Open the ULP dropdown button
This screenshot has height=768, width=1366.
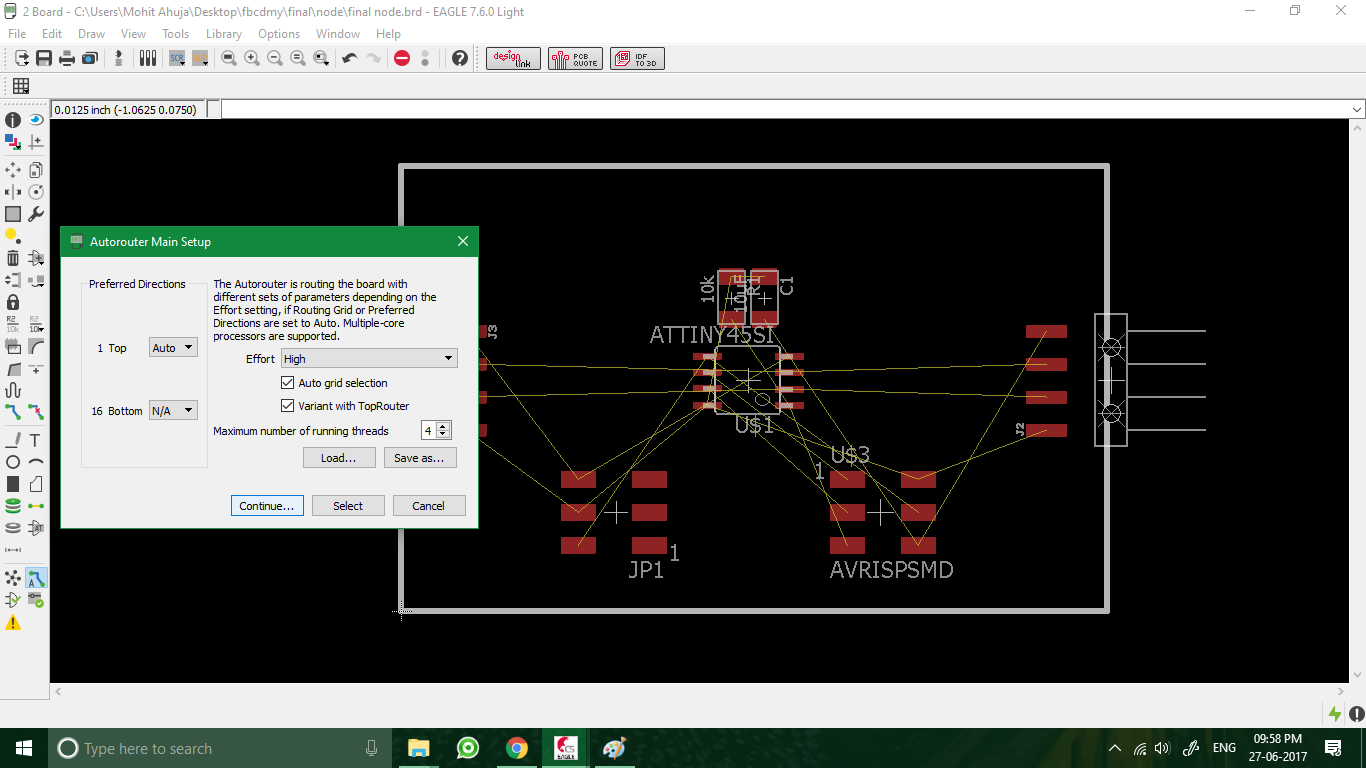coord(200,59)
